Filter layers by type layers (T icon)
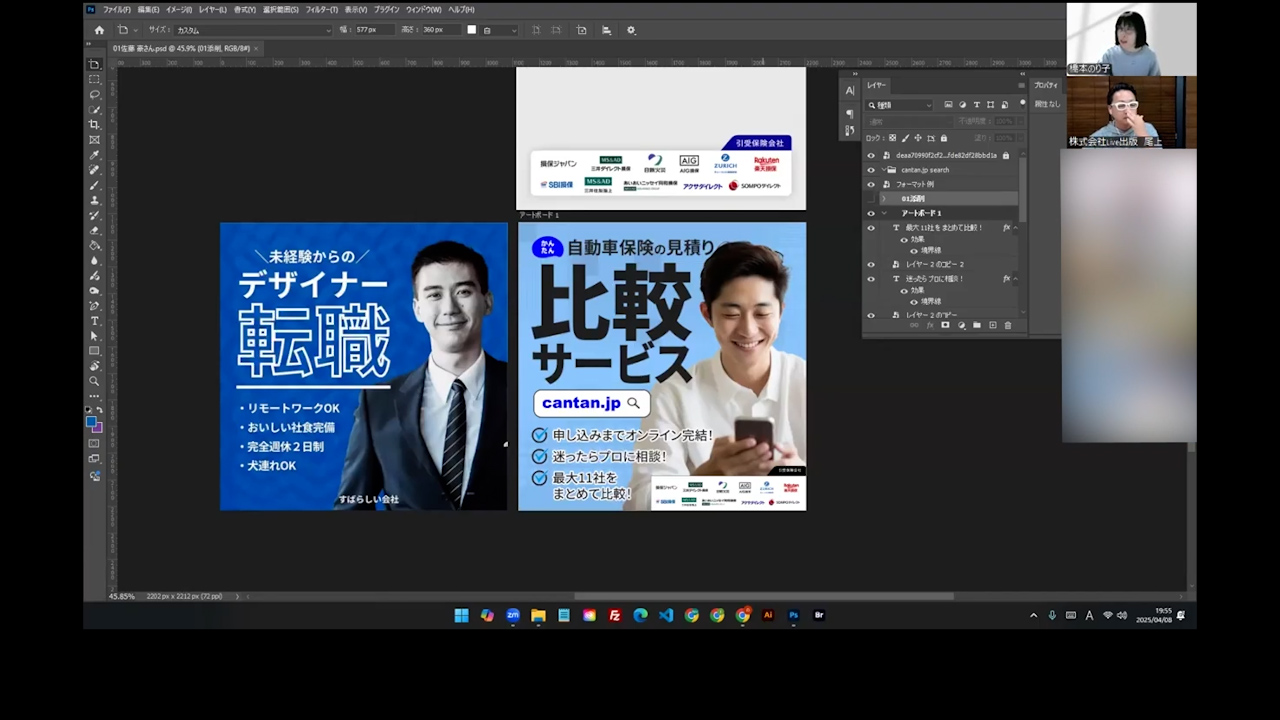Viewport: 1280px width, 720px height. tap(976, 105)
